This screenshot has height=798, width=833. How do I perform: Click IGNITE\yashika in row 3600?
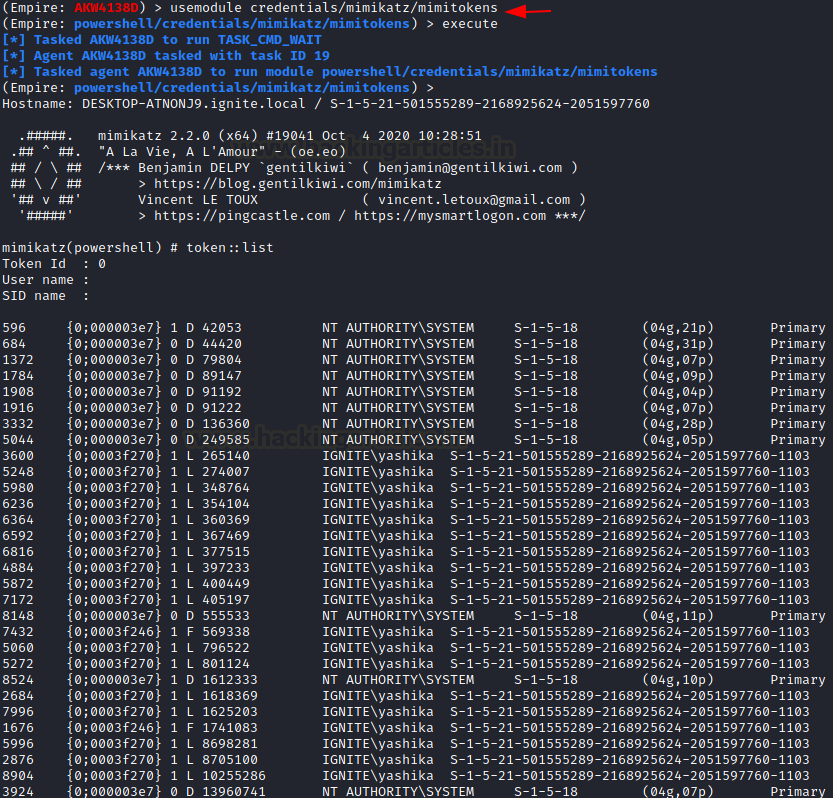click(378, 456)
